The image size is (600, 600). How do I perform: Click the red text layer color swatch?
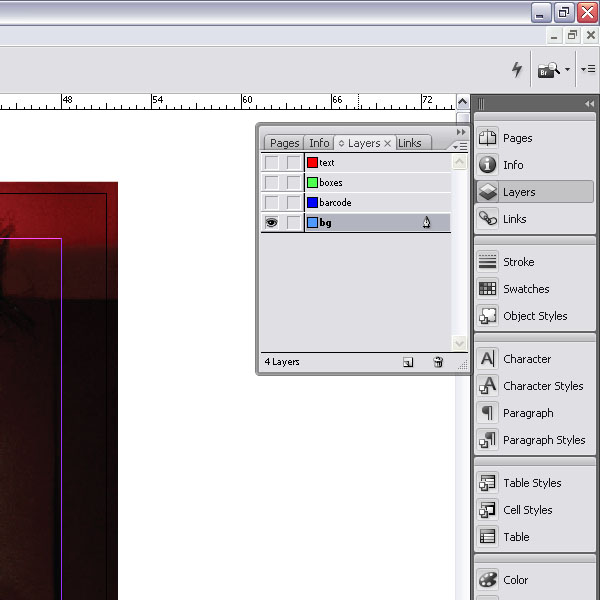pos(312,163)
